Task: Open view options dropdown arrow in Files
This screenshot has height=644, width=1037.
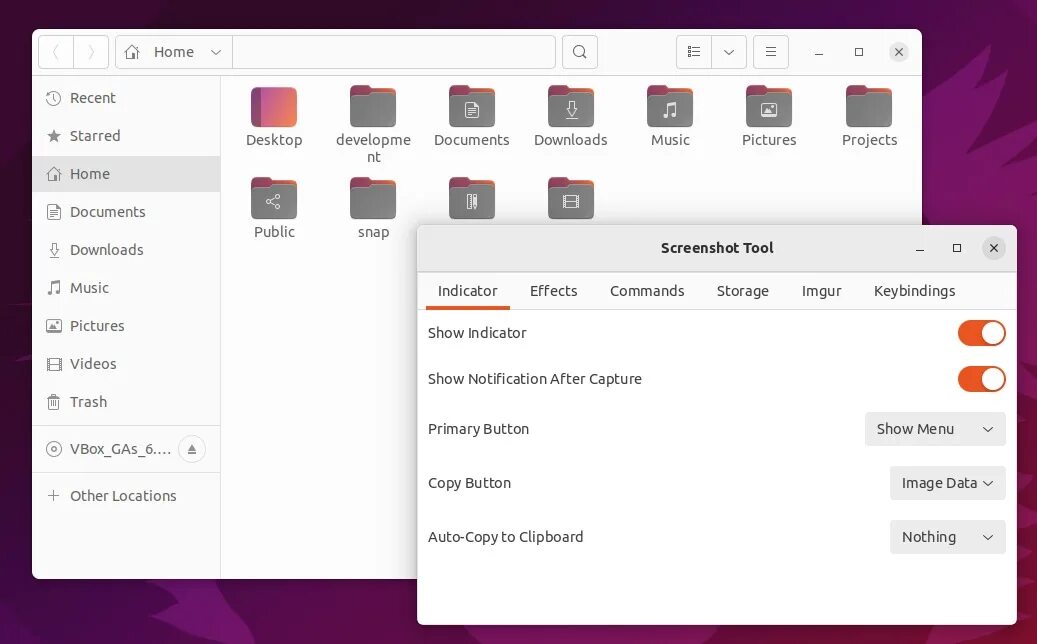Action: point(729,52)
